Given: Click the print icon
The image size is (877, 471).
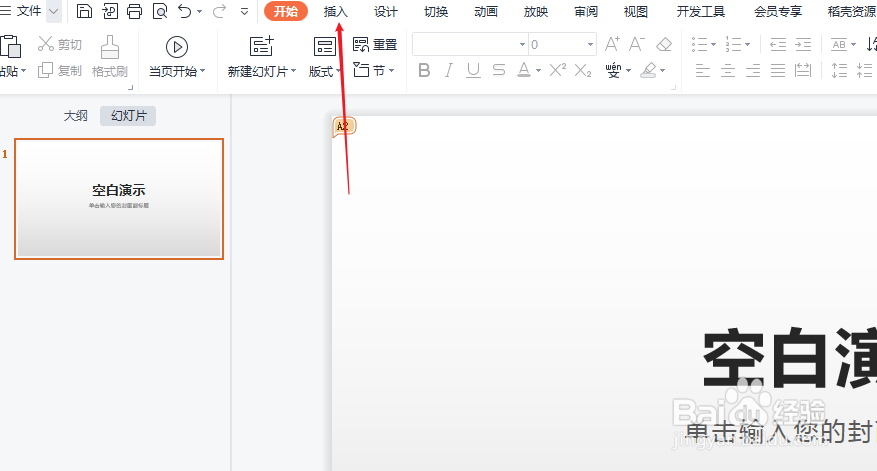Looking at the screenshot, I should tap(134, 11).
